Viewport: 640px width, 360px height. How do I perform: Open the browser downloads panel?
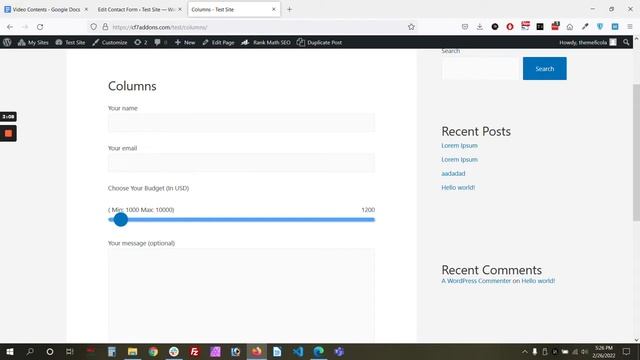480,27
